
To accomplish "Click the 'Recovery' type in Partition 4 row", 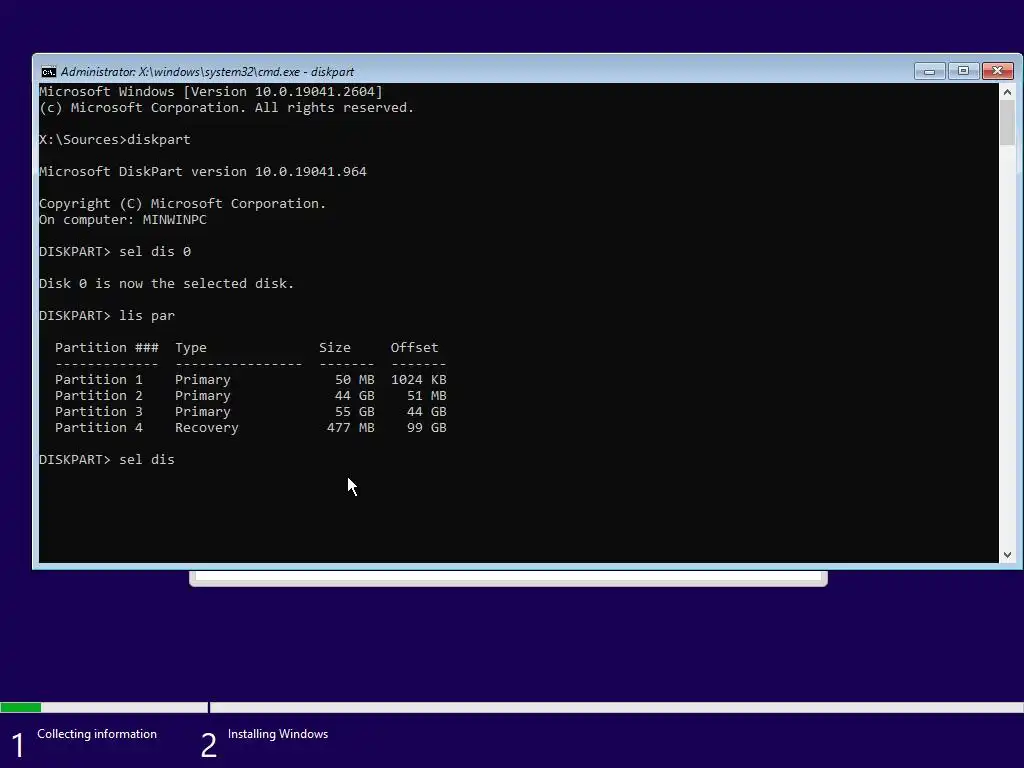I will [x=206, y=428].
